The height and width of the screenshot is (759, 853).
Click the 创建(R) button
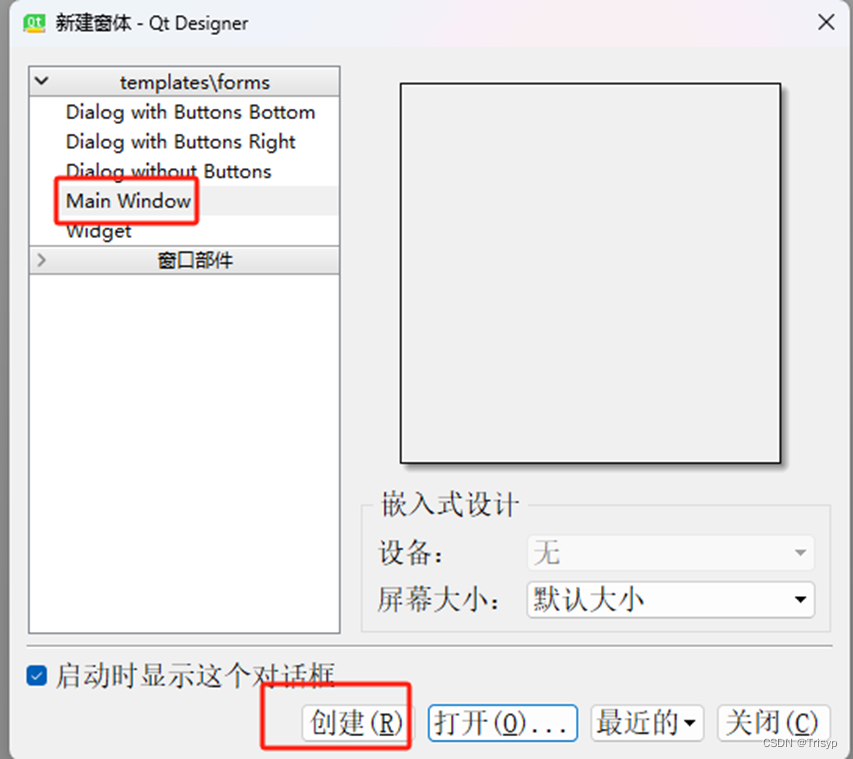coord(357,723)
